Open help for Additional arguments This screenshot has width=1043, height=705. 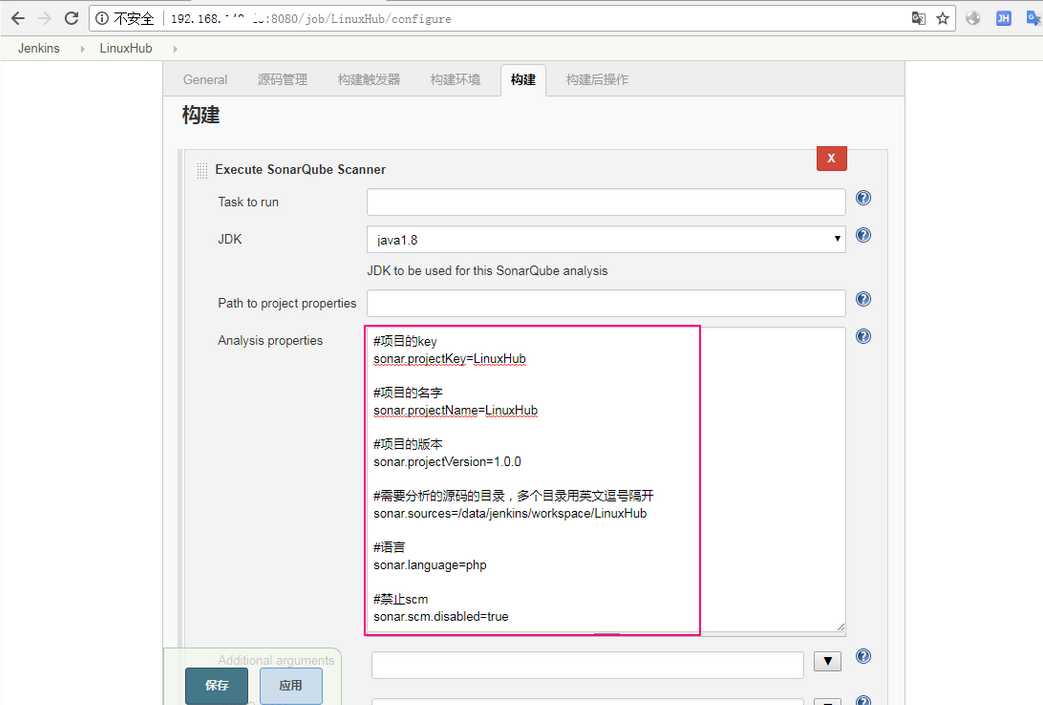pyautogui.click(x=863, y=656)
